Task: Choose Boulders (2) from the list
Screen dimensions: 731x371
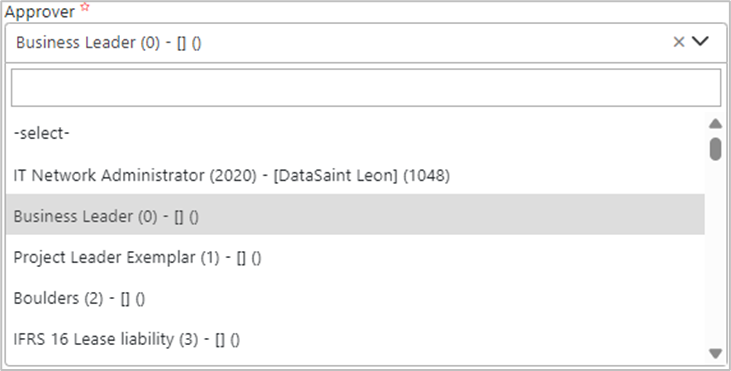Action: [x=355, y=298]
